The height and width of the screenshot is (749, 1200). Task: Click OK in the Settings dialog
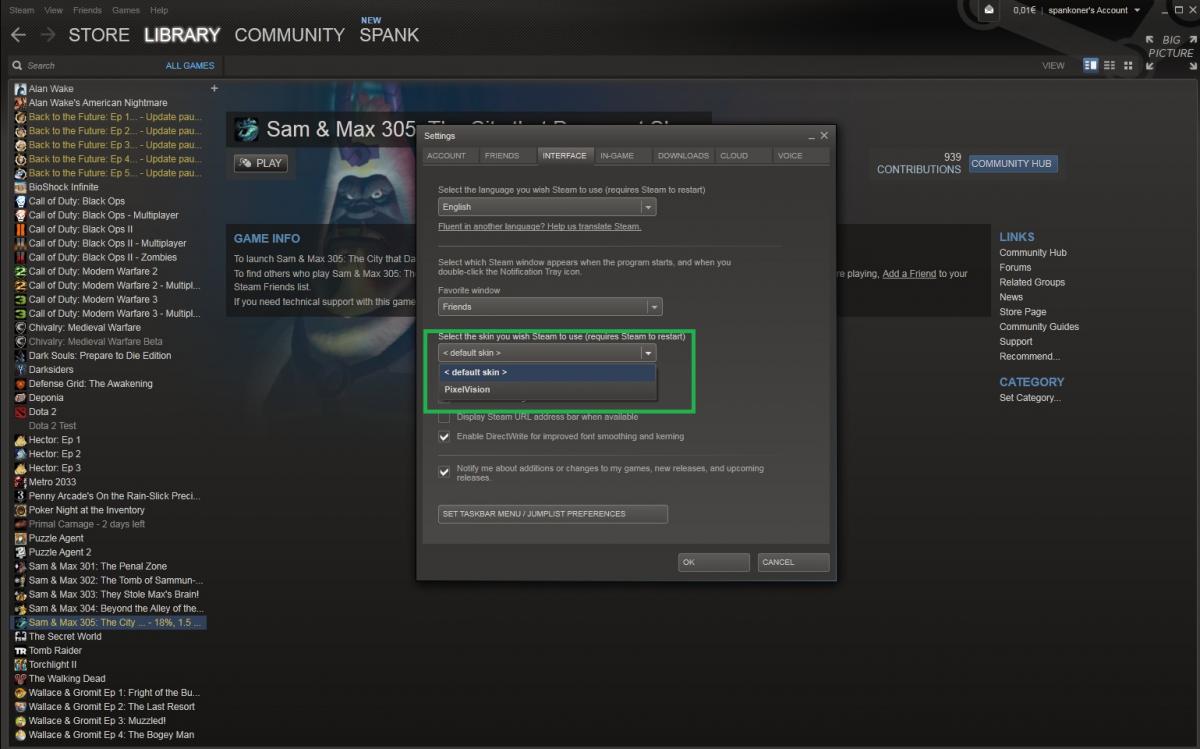(x=713, y=562)
